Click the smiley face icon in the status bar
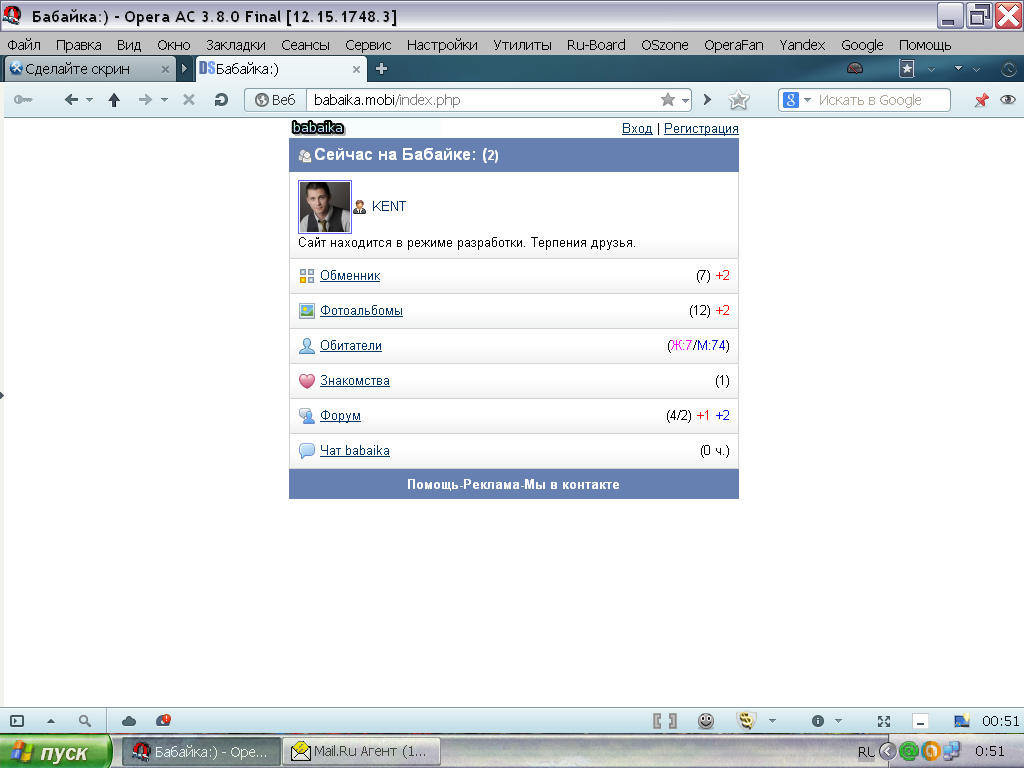This screenshot has width=1024, height=768. pos(706,721)
